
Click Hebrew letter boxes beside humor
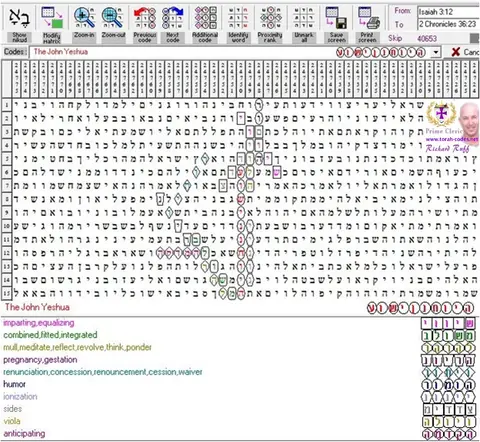click(448, 385)
